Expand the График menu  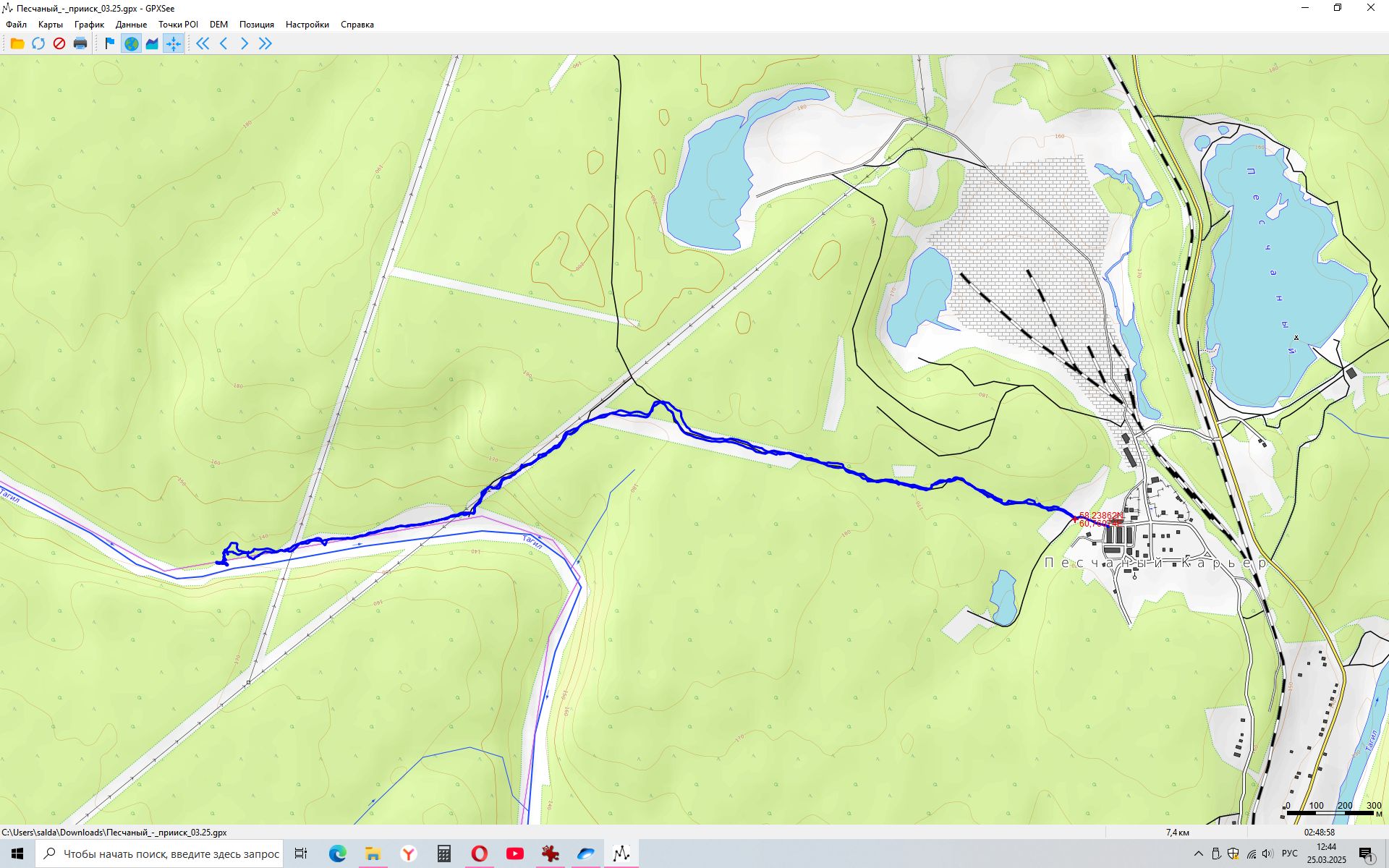tap(89, 25)
